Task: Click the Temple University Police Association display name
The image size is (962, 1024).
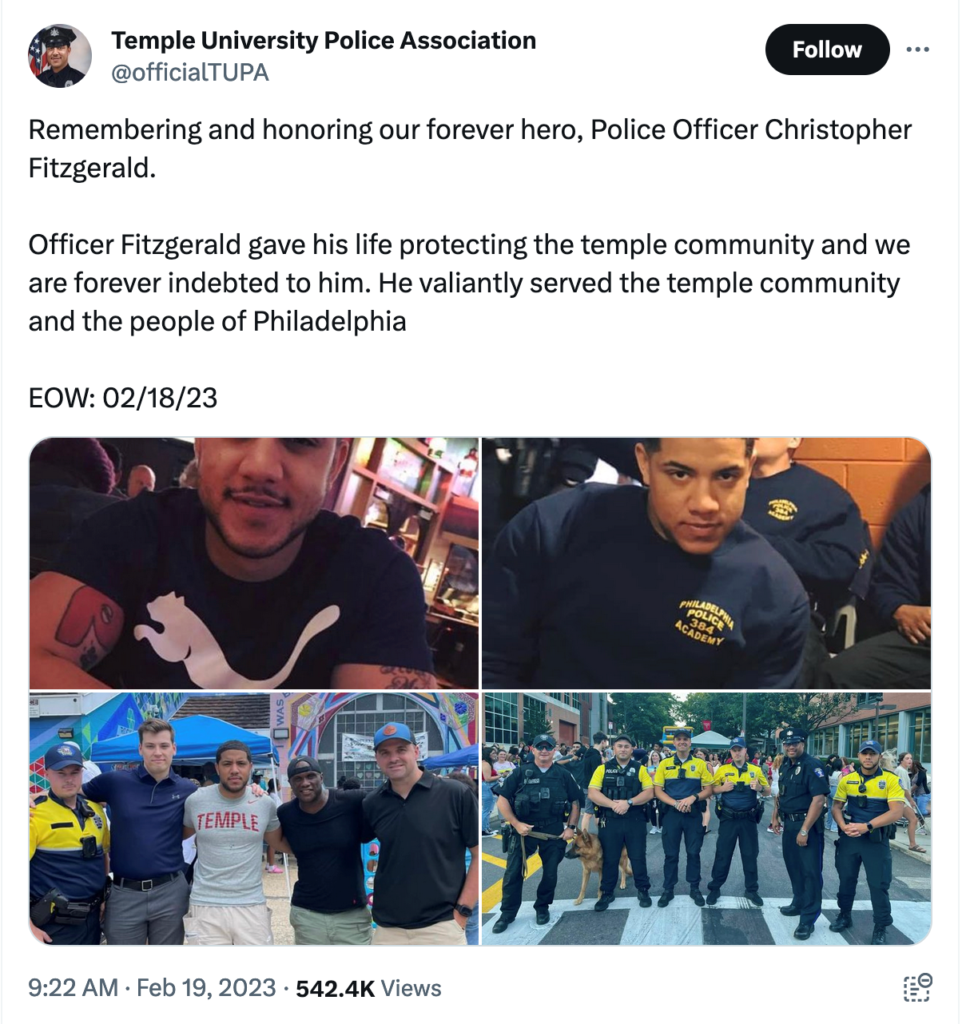Action: (324, 40)
